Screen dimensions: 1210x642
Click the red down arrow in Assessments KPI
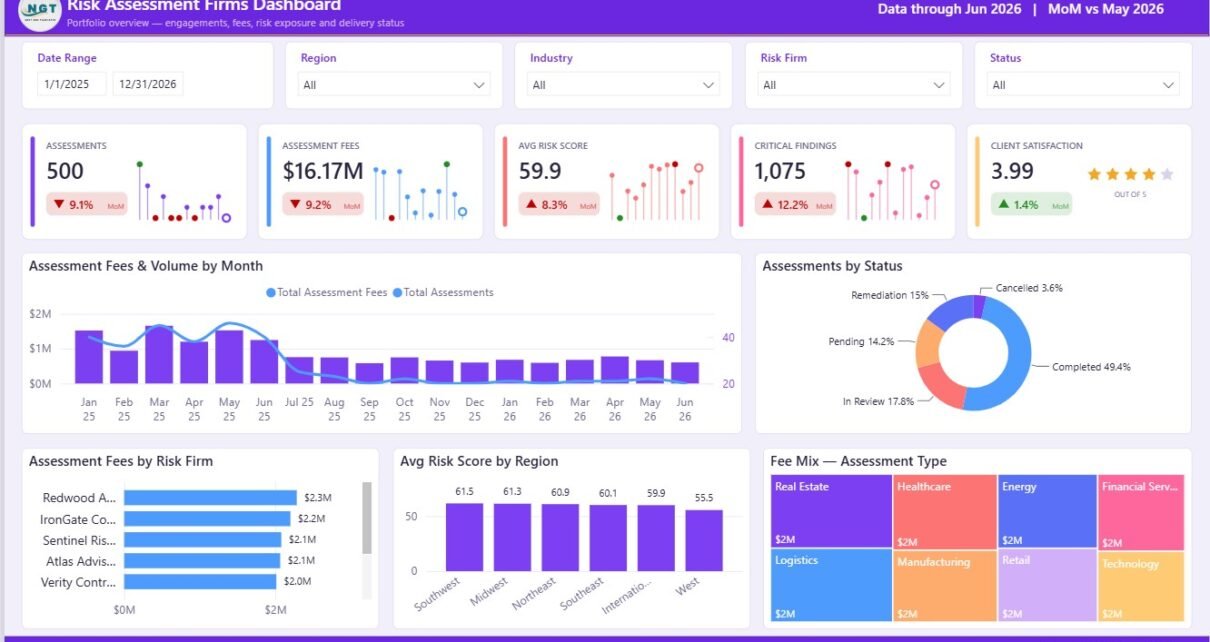click(x=59, y=205)
